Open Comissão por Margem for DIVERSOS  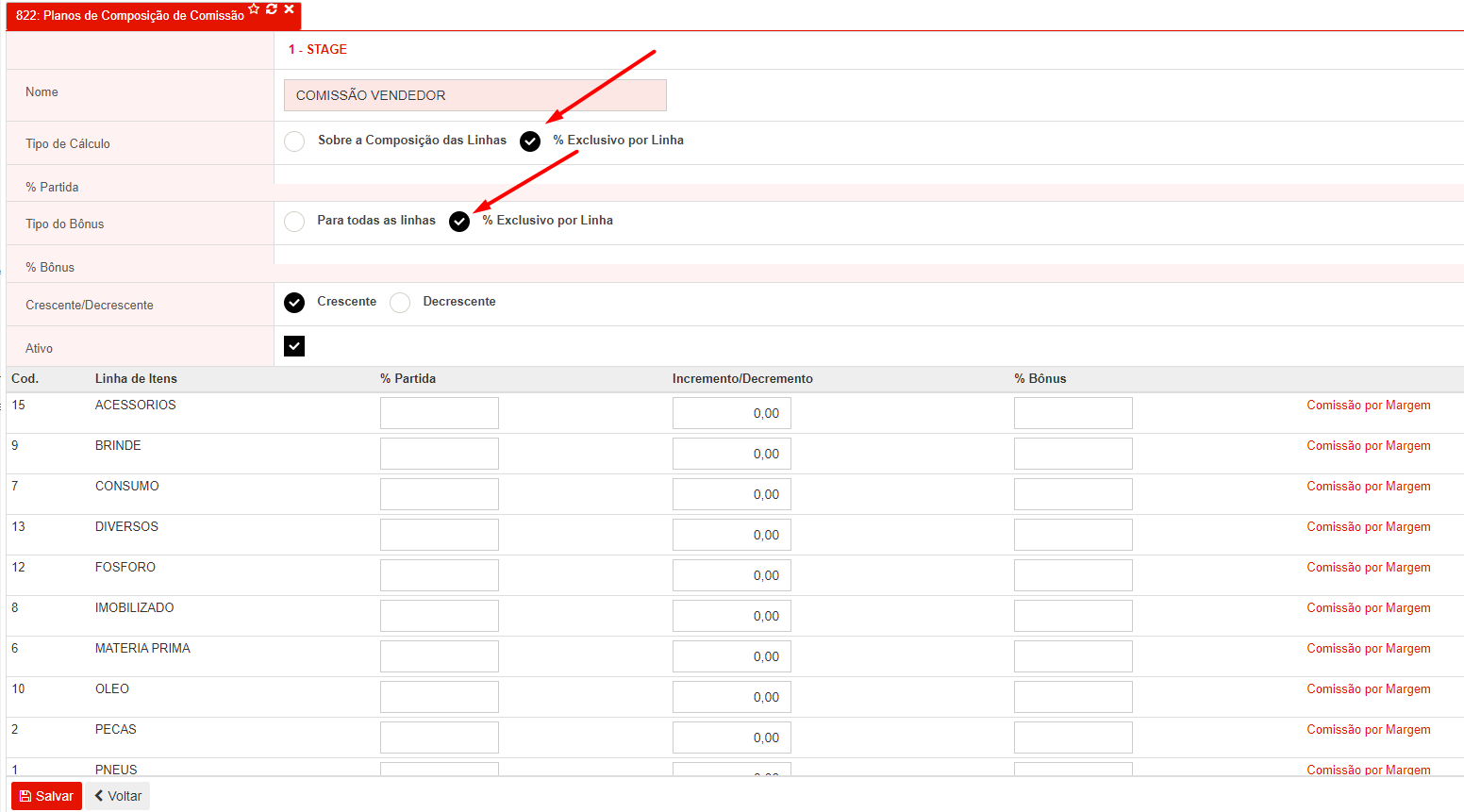coord(1369,527)
